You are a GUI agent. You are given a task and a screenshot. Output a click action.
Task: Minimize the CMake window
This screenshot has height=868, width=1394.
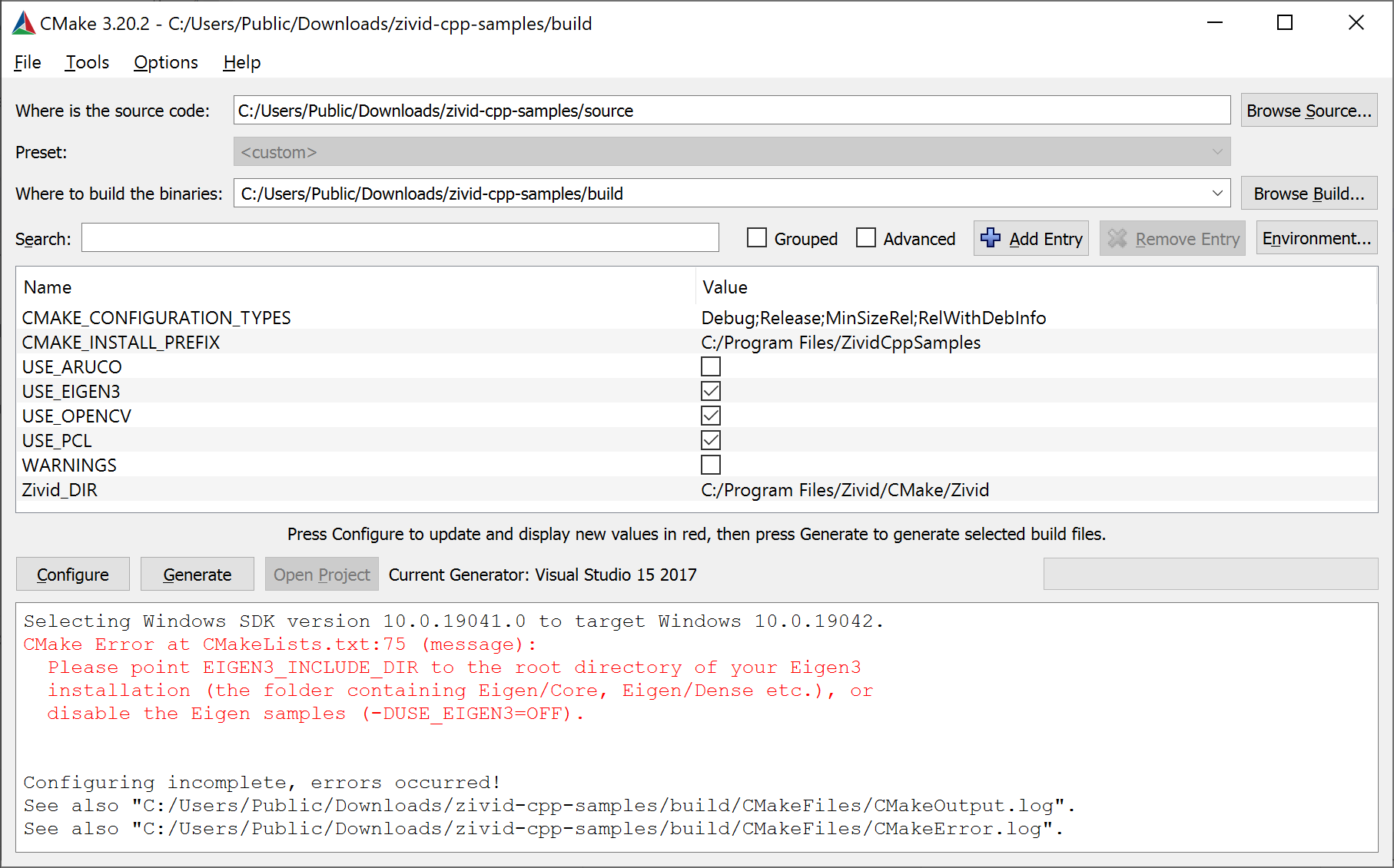point(1215,23)
